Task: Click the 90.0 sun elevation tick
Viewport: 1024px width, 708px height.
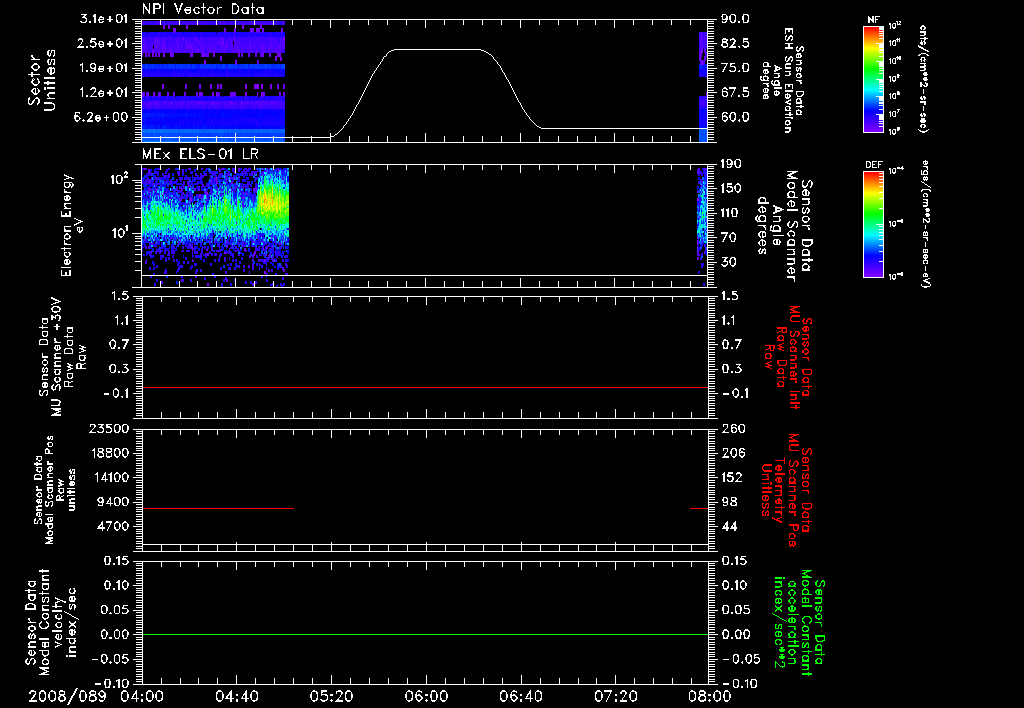Action: [736, 19]
